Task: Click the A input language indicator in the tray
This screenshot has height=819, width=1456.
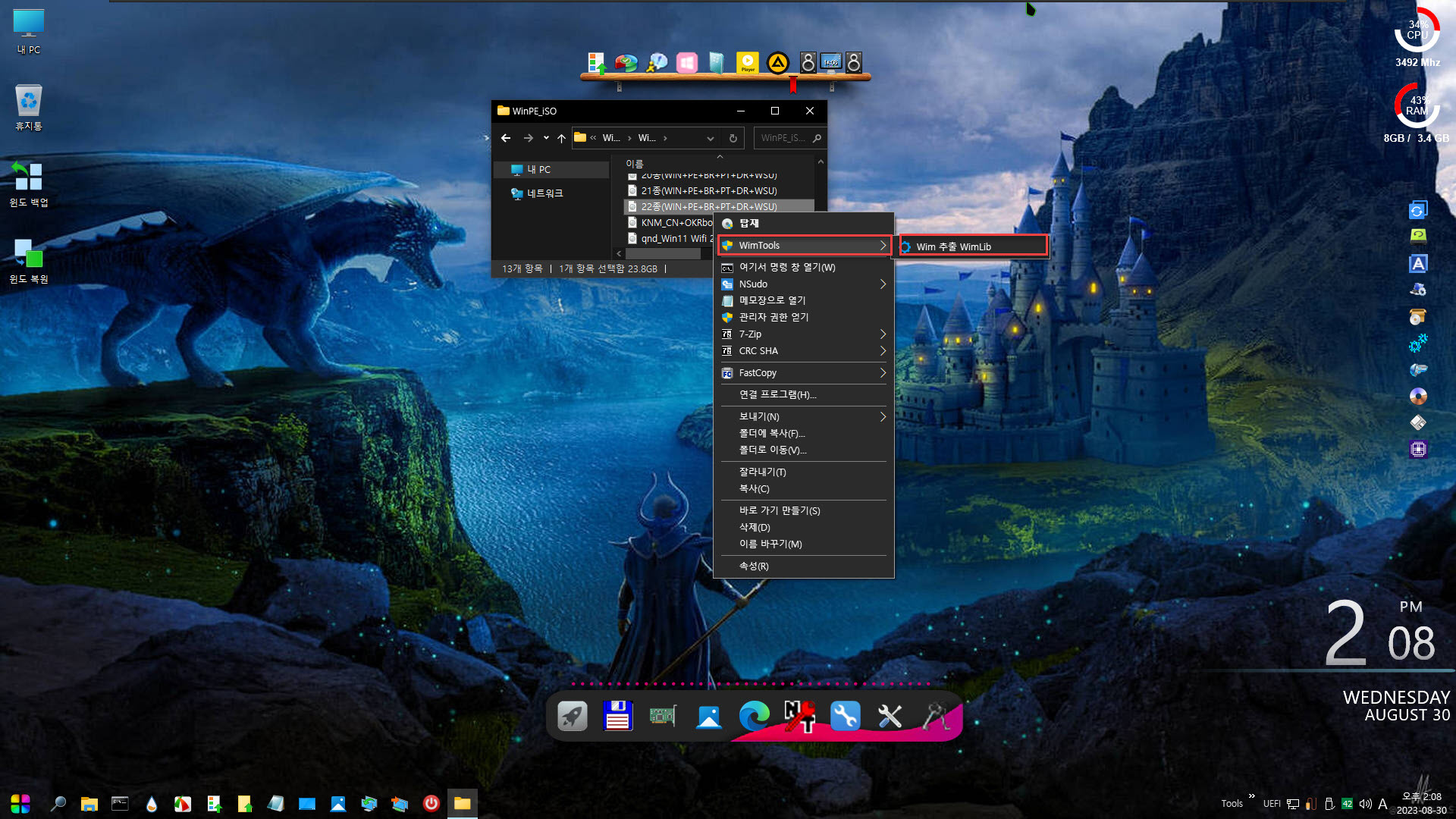Action: (1382, 804)
